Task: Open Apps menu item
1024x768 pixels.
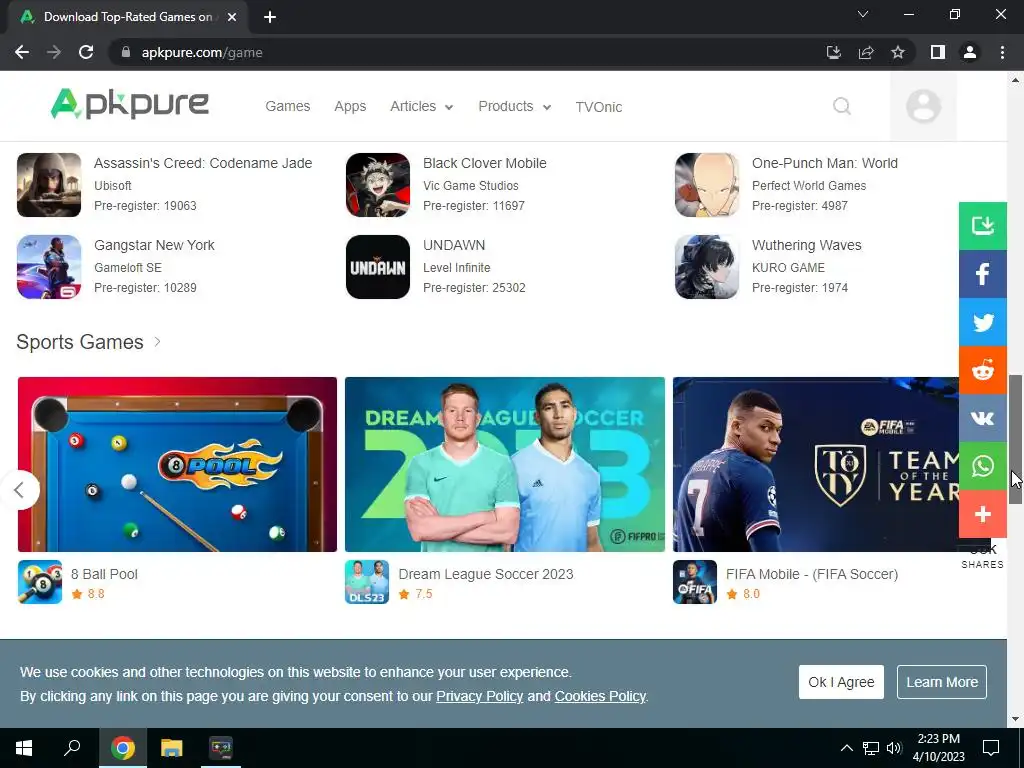Action: pyautogui.click(x=350, y=106)
